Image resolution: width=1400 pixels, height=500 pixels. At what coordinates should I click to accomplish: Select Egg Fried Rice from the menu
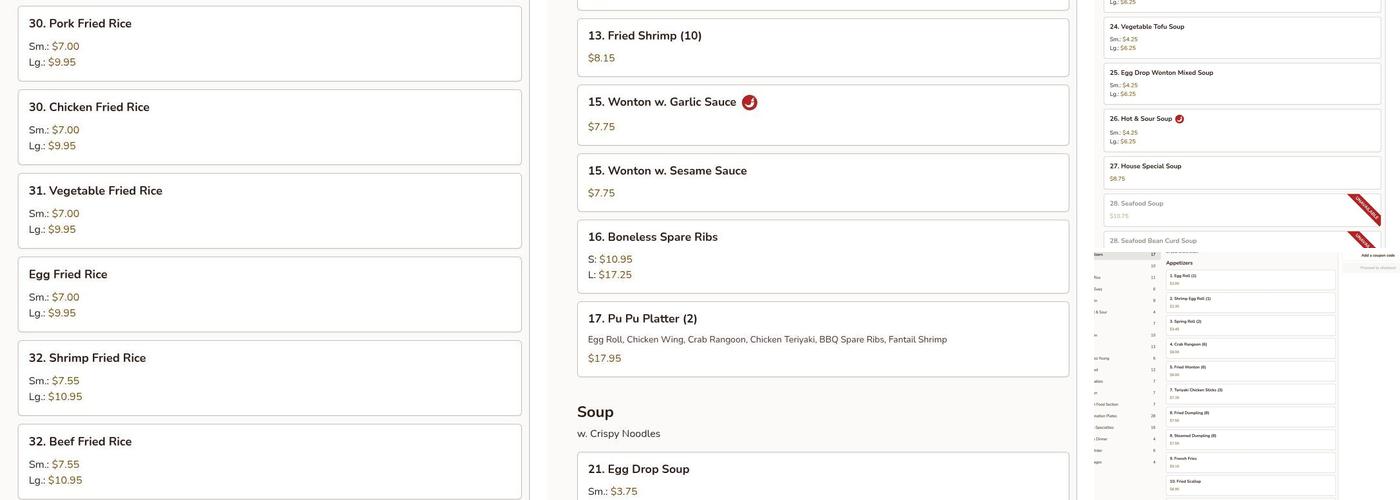click(269, 294)
